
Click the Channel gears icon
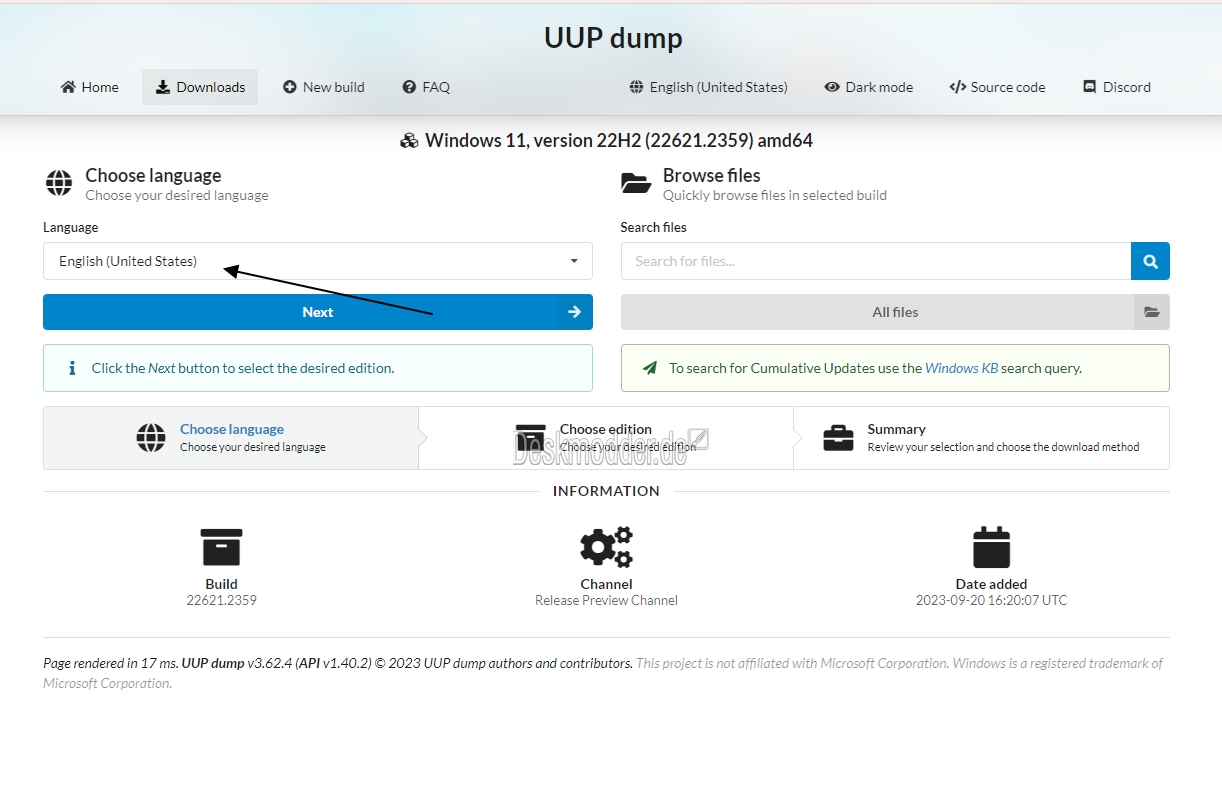click(606, 547)
